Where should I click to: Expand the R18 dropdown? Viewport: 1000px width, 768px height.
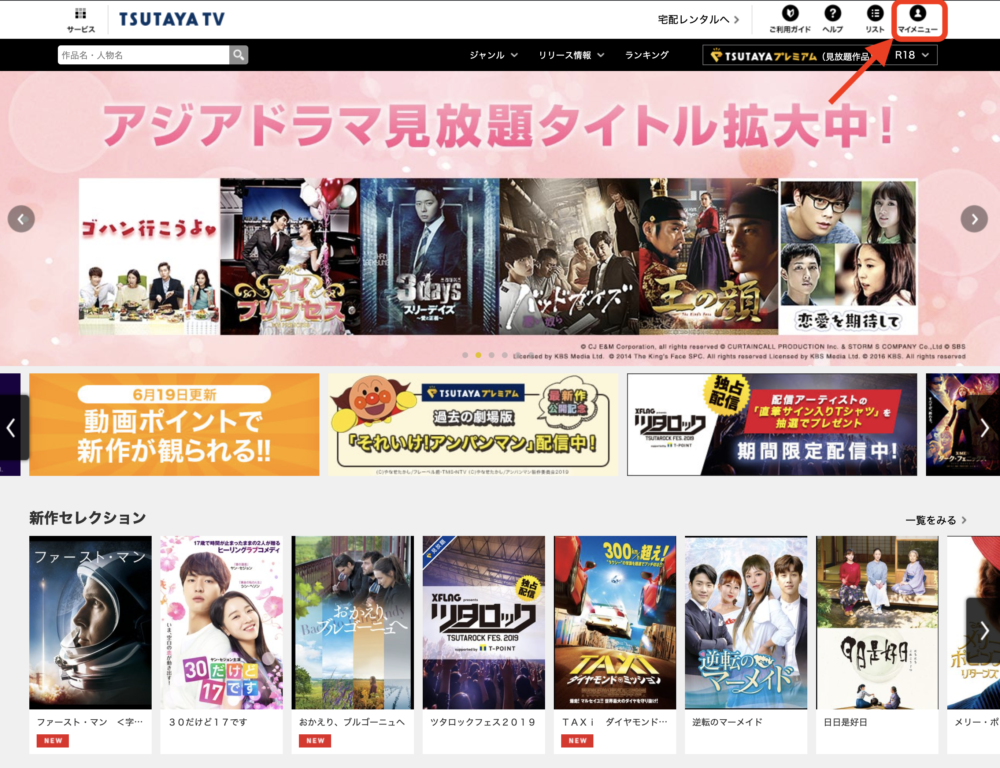pos(915,55)
